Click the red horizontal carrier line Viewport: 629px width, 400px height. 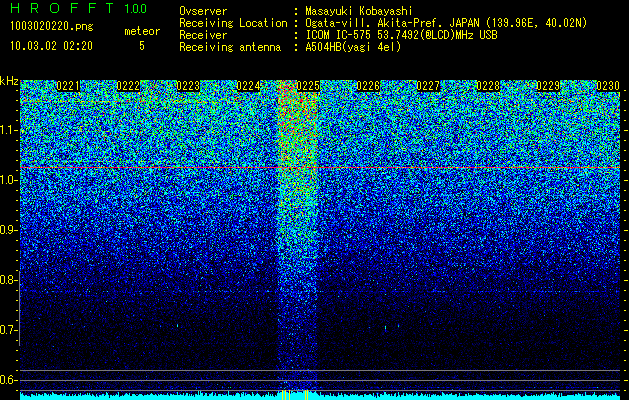pyautogui.click(x=320, y=167)
